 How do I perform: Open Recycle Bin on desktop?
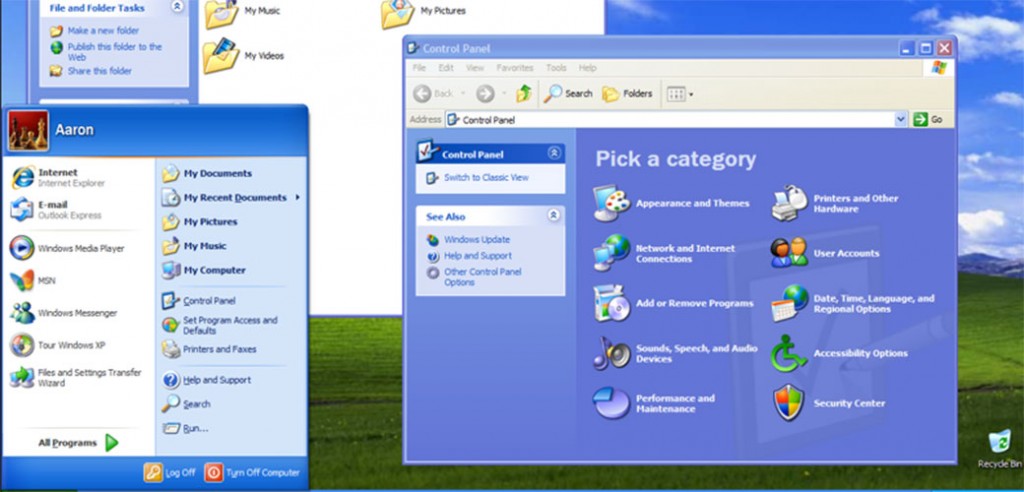point(999,448)
